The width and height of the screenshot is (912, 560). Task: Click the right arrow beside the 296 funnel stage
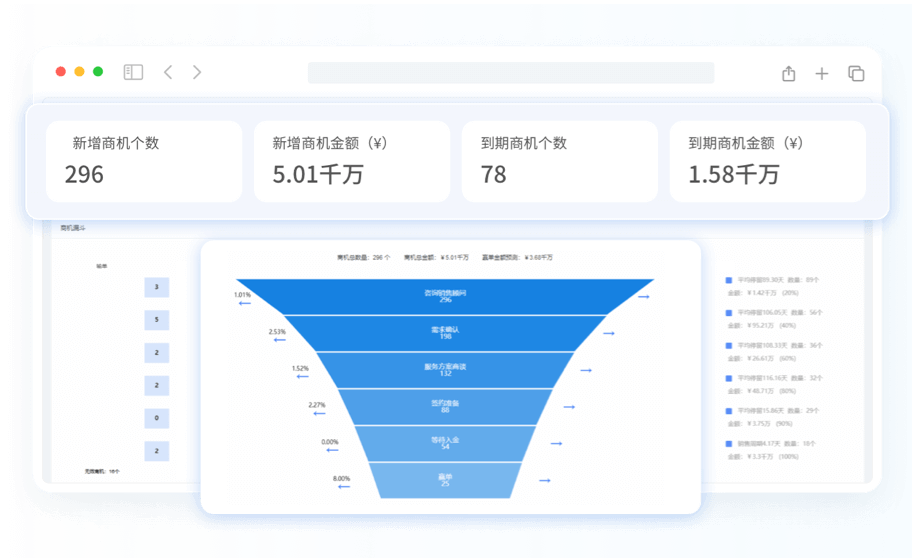click(645, 297)
